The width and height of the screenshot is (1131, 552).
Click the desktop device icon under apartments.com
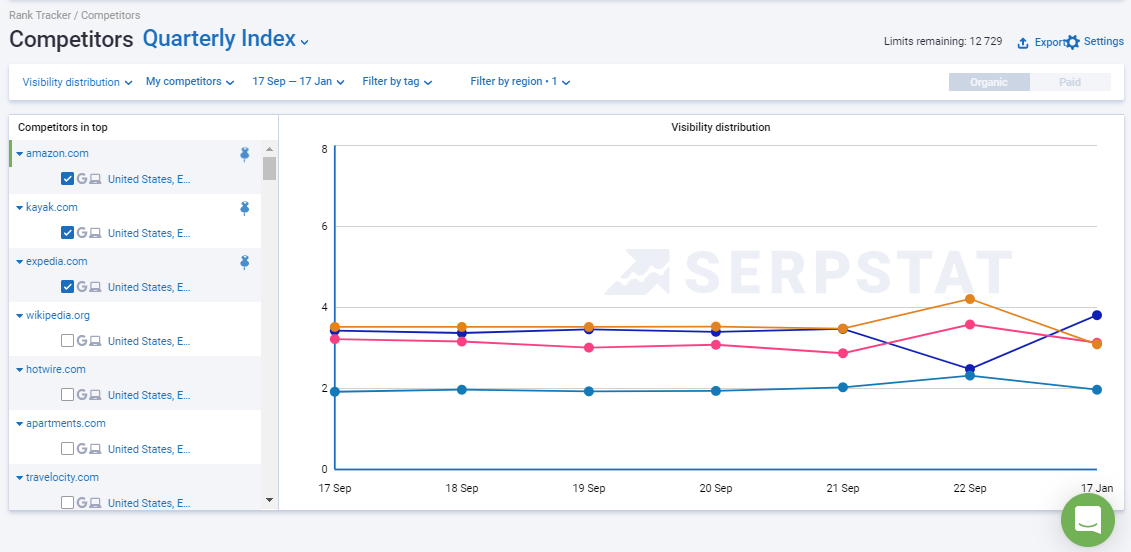[95, 449]
